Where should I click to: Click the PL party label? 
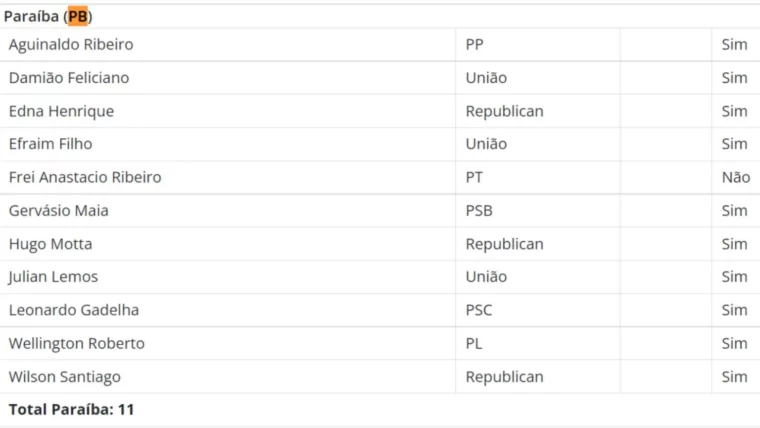click(474, 344)
